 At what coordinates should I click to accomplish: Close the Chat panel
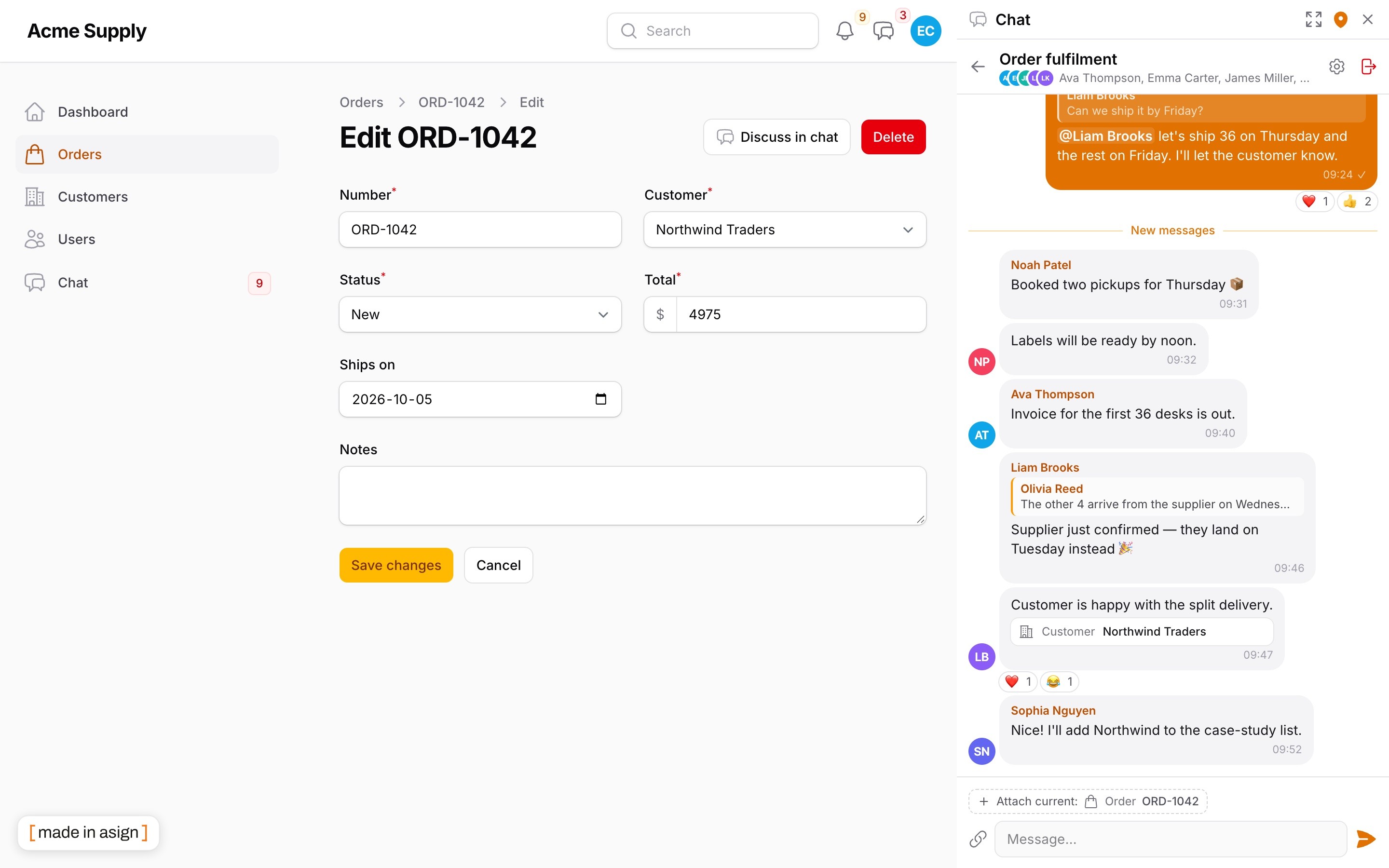click(x=1368, y=19)
